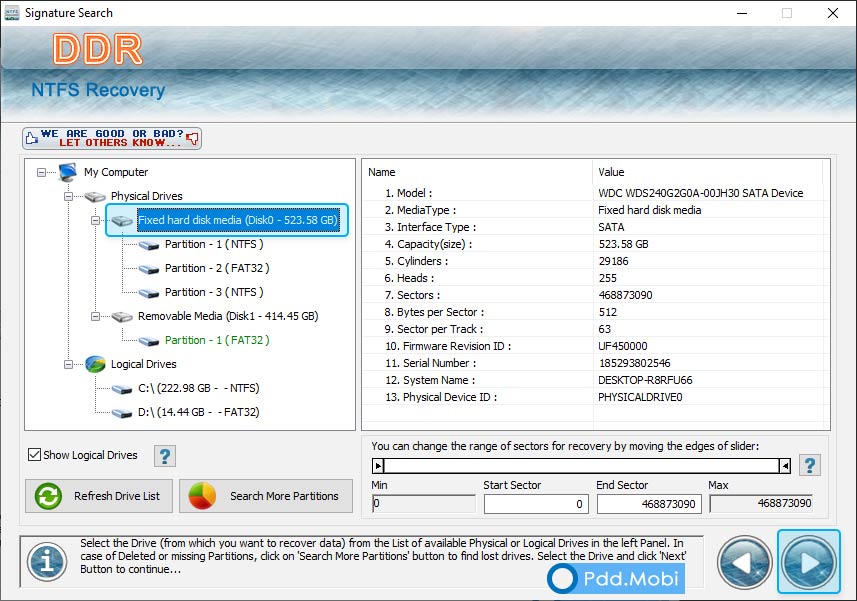Screen dimensions: 857x601
Task: Click the My Computer icon in tree
Action: [68, 172]
